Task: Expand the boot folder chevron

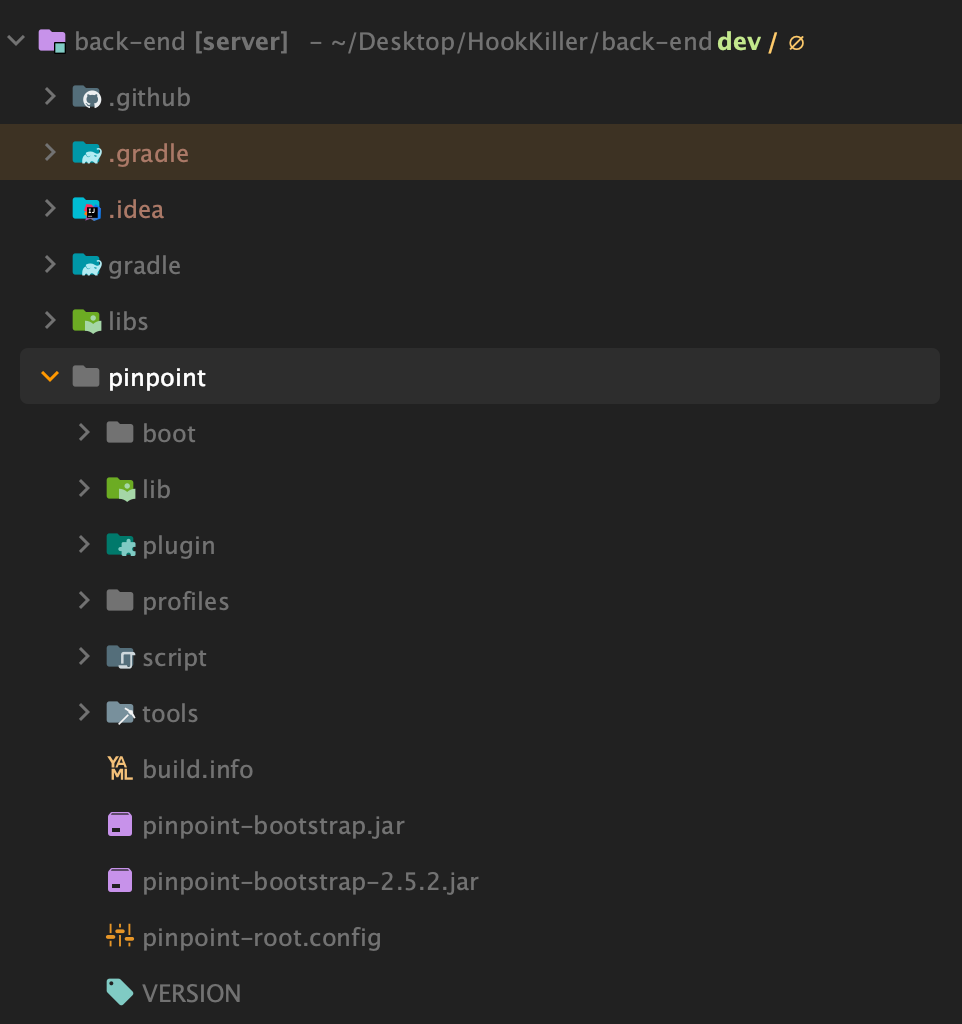Action: pos(84,432)
